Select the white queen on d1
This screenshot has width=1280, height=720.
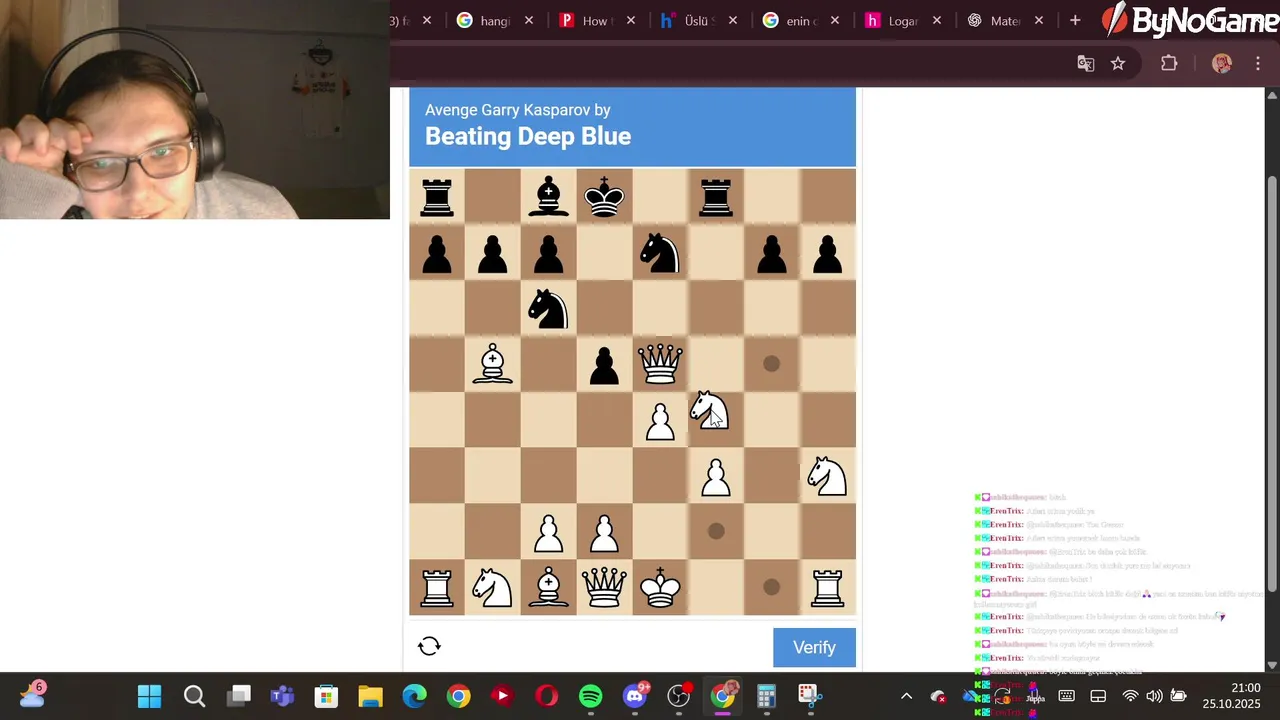pyautogui.click(x=604, y=588)
